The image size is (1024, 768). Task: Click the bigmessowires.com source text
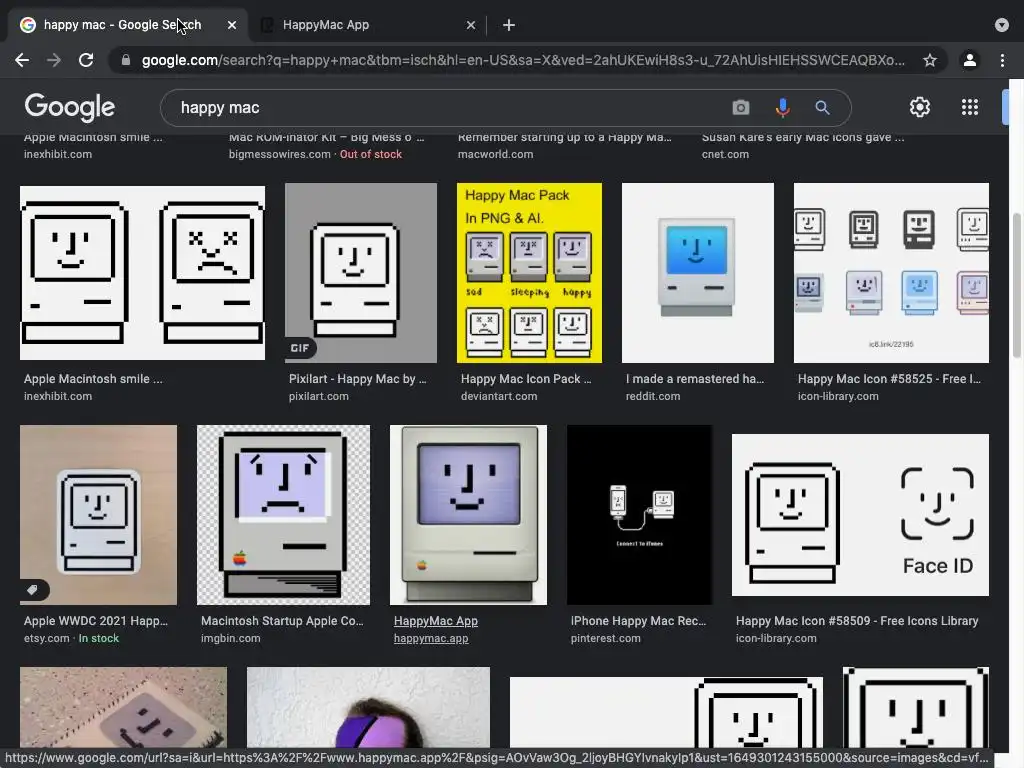tap(280, 155)
